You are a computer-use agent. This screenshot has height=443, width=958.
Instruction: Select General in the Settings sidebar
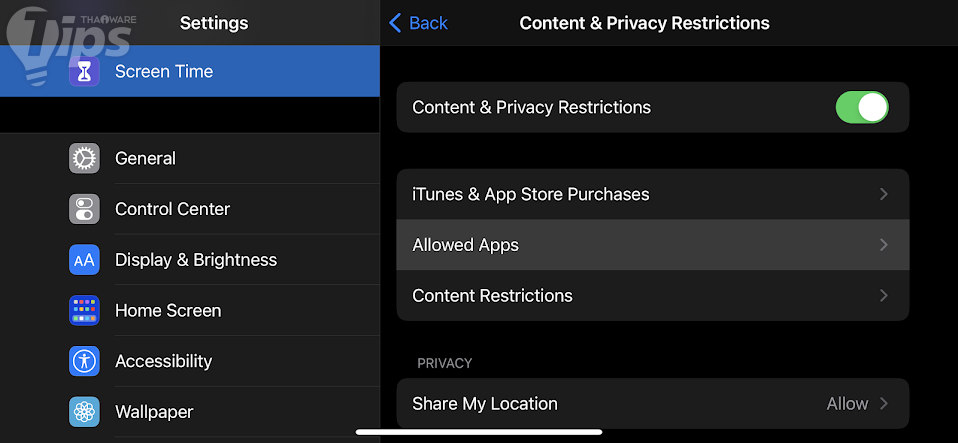pos(146,158)
